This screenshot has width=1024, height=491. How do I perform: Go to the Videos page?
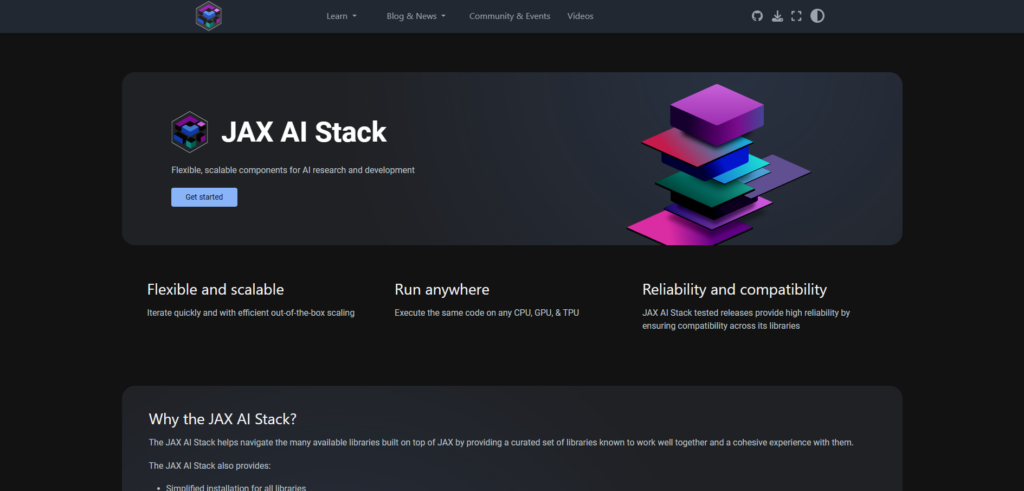tap(580, 16)
